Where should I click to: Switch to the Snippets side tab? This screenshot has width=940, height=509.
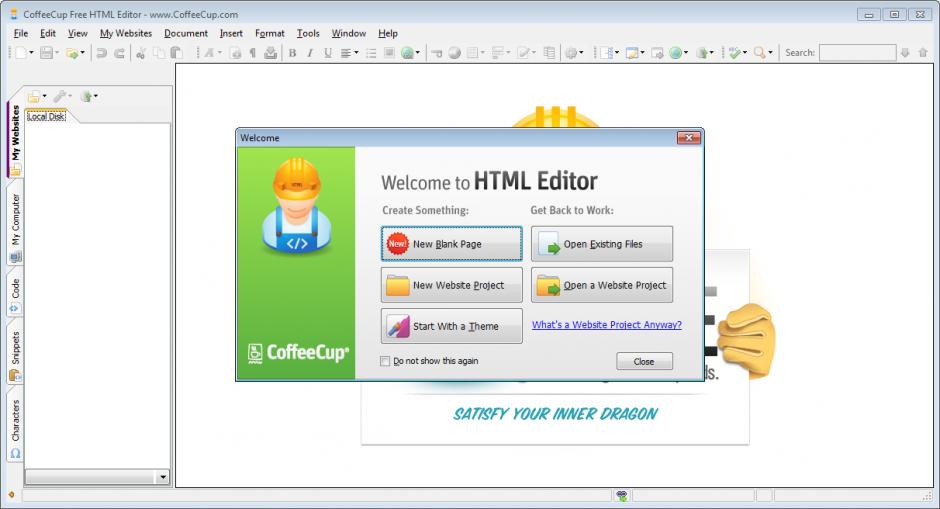[x=16, y=355]
